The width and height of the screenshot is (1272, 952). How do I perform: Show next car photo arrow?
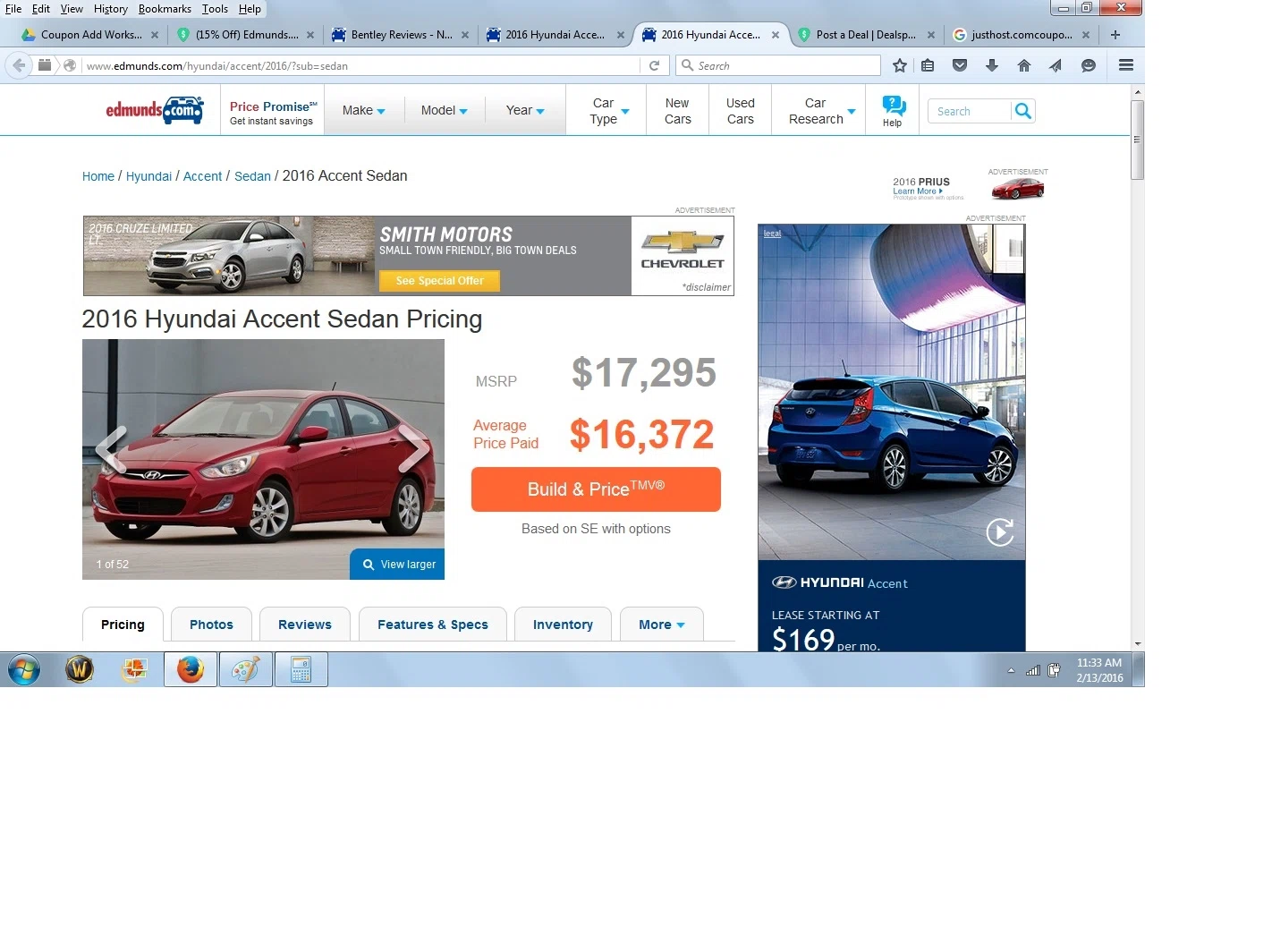pos(413,449)
